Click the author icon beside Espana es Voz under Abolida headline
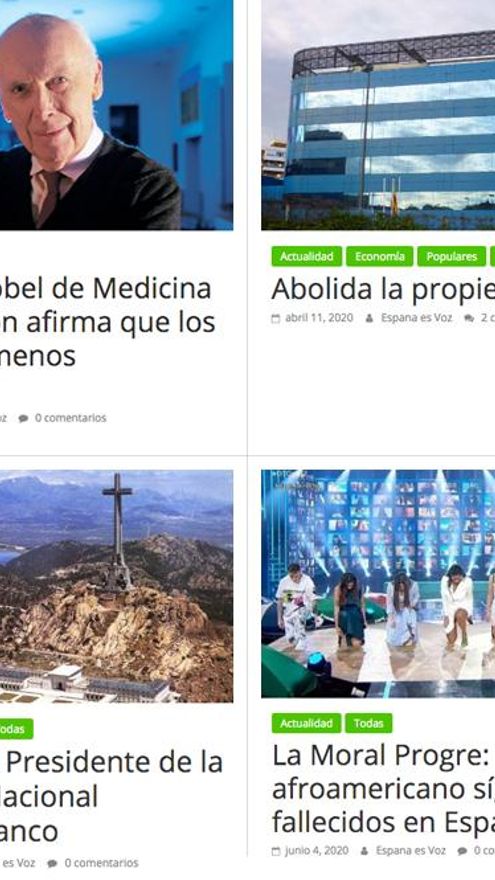 click(x=369, y=318)
